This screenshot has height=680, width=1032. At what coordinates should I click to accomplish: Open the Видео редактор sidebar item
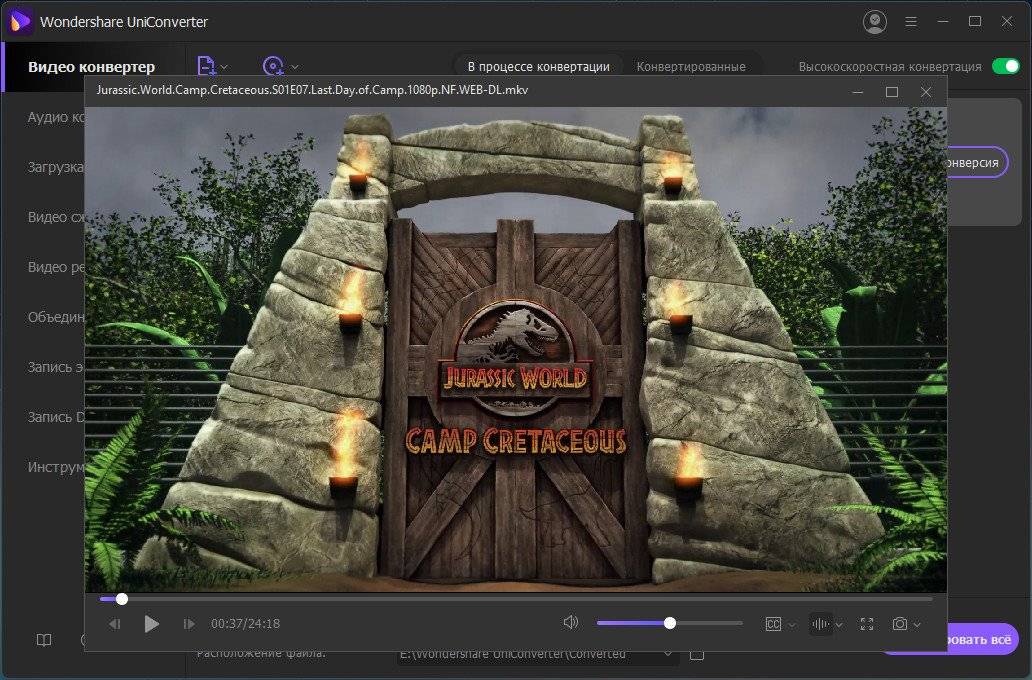click(56, 267)
